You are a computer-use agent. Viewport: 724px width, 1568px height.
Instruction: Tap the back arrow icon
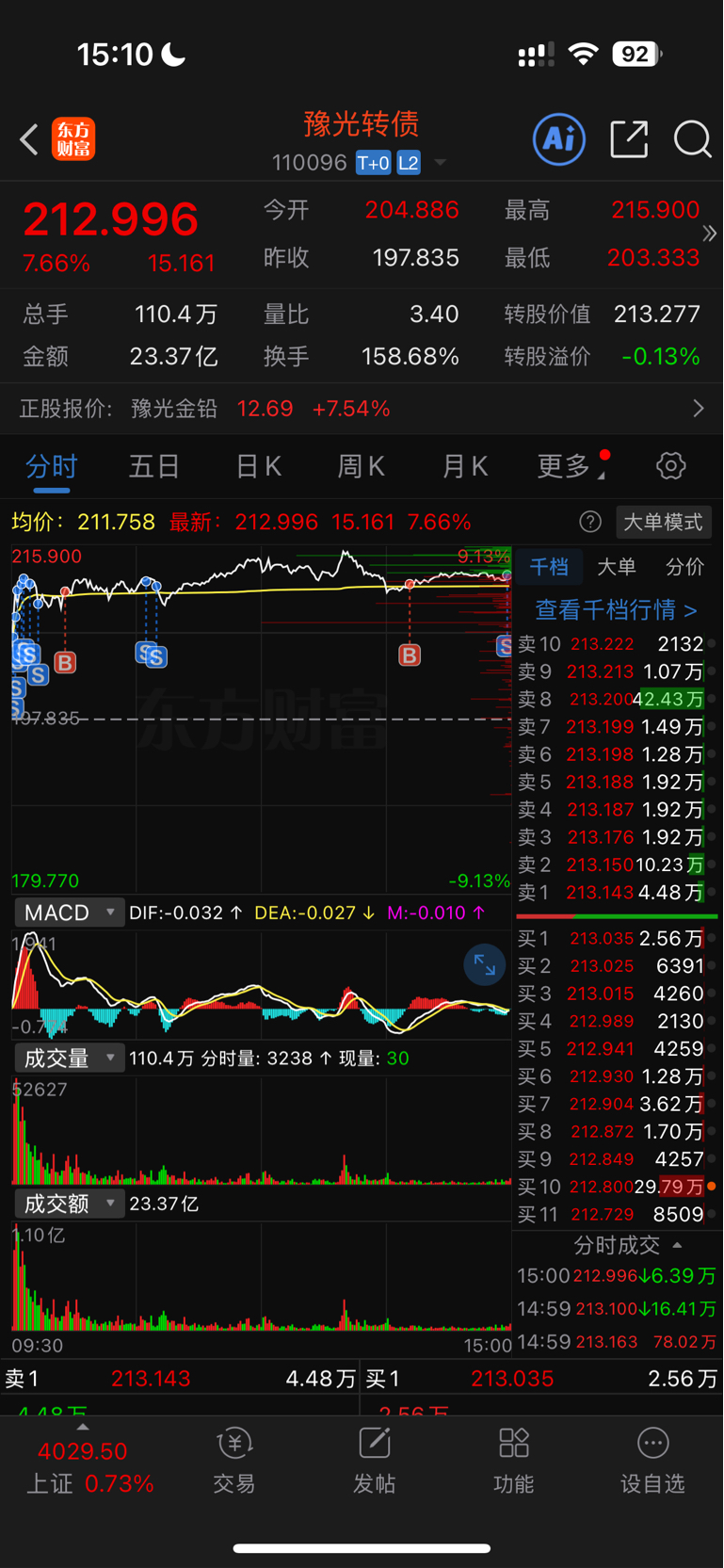(29, 139)
